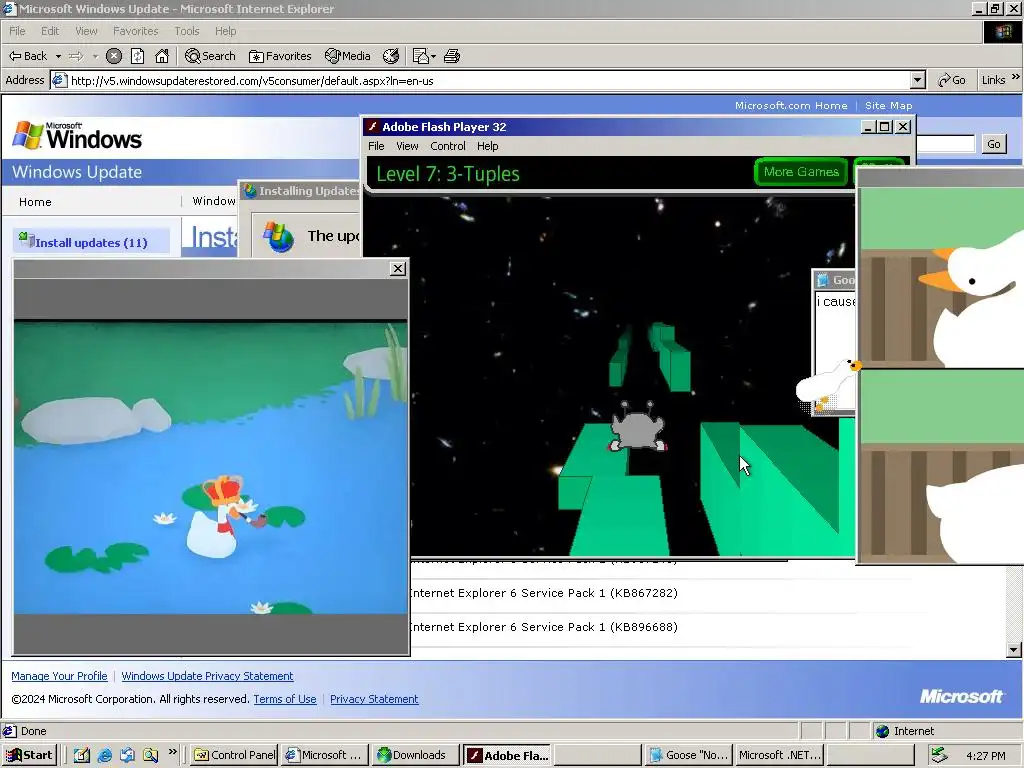Open the Flash Player File menu
1024x768 pixels.
point(376,146)
